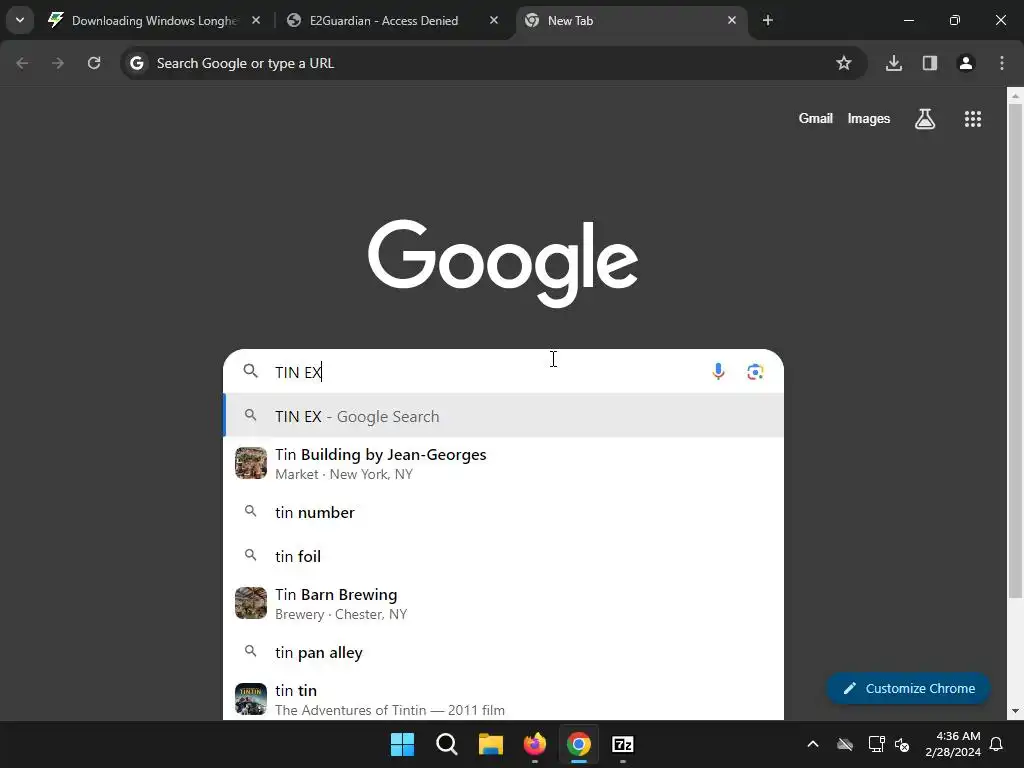The width and height of the screenshot is (1024, 768).
Task: Start voice search with microphone
Action: click(x=718, y=372)
